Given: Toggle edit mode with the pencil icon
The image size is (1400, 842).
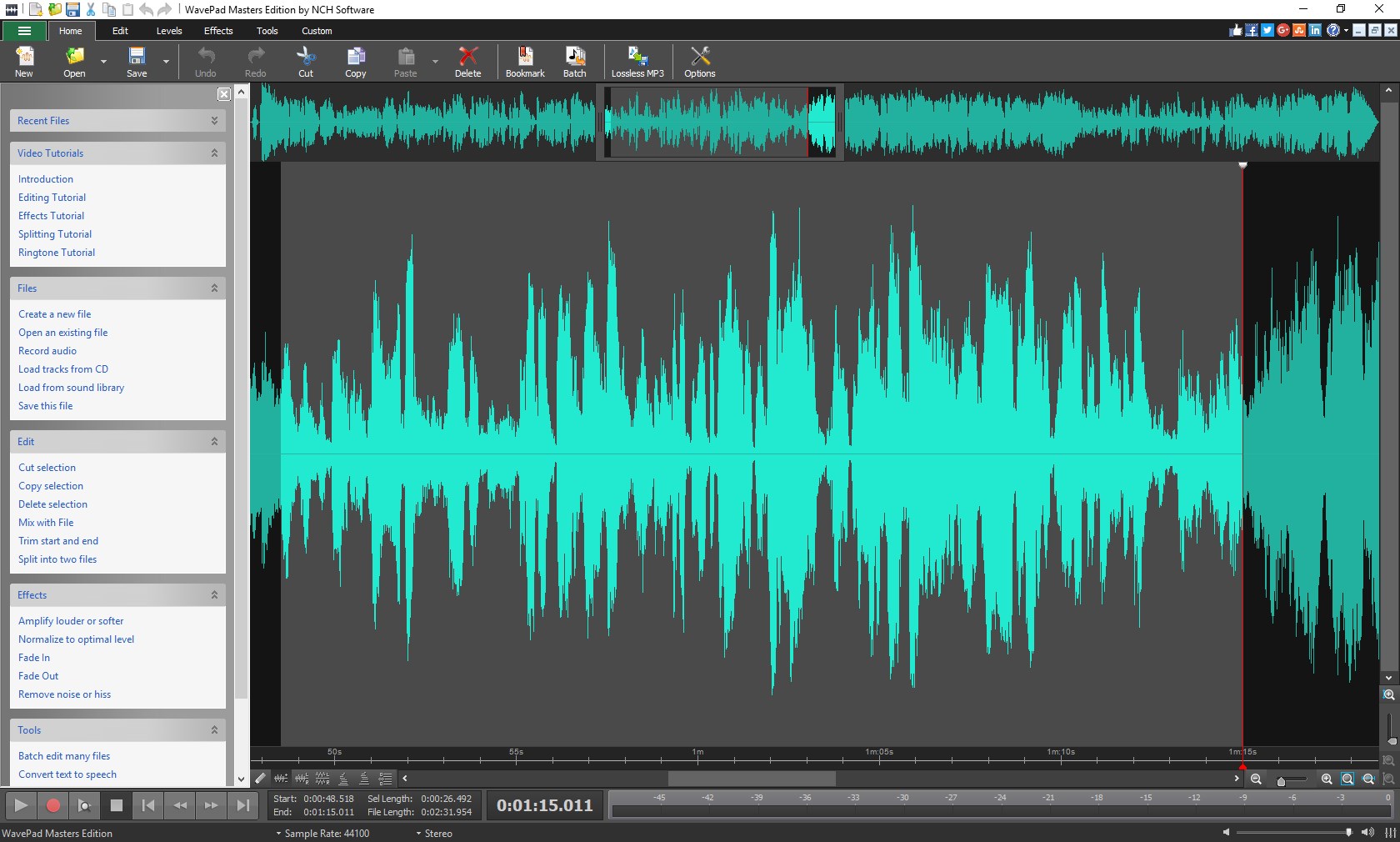Looking at the screenshot, I should 260,779.
